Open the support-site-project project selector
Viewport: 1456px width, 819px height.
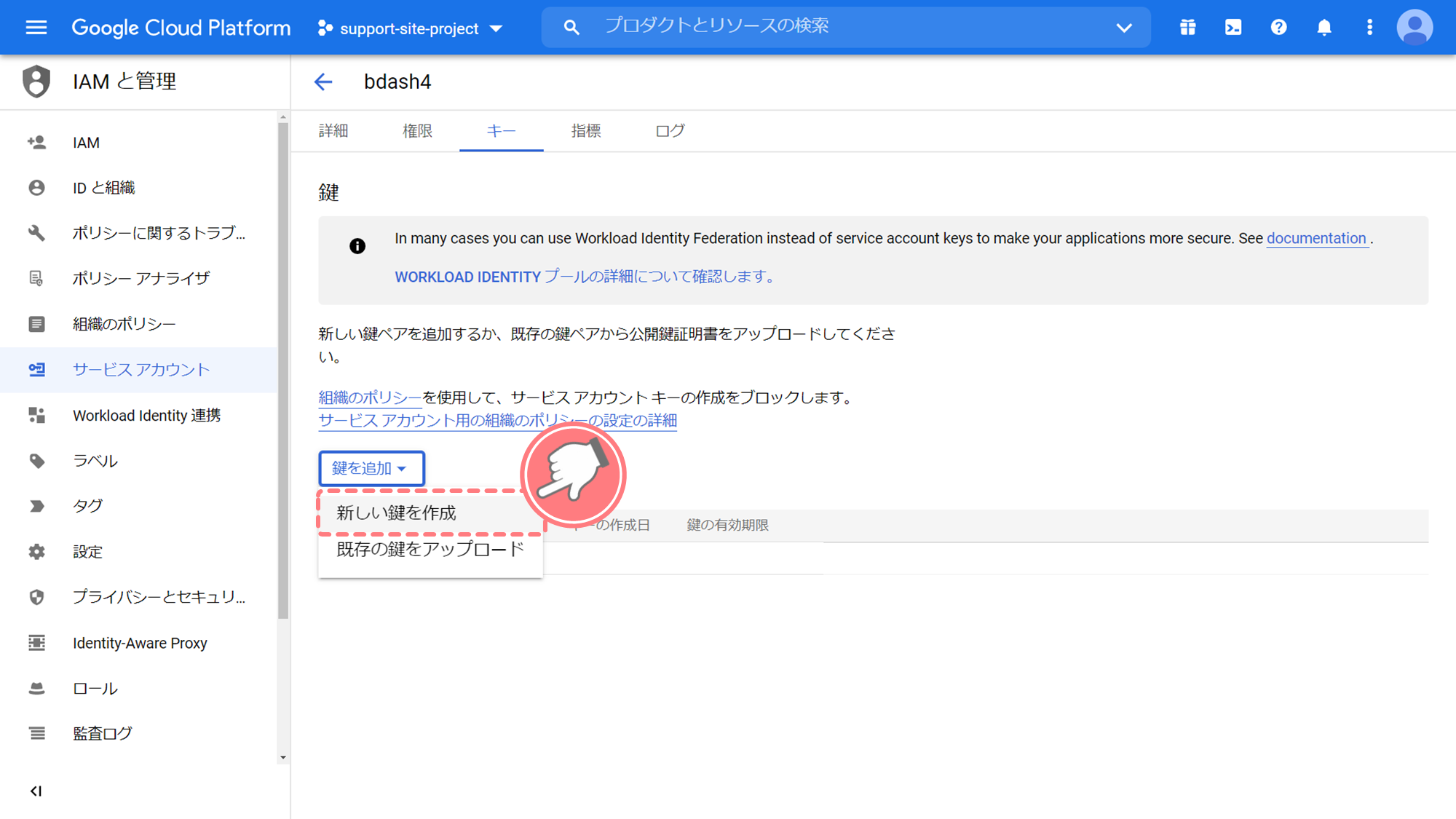tap(411, 28)
